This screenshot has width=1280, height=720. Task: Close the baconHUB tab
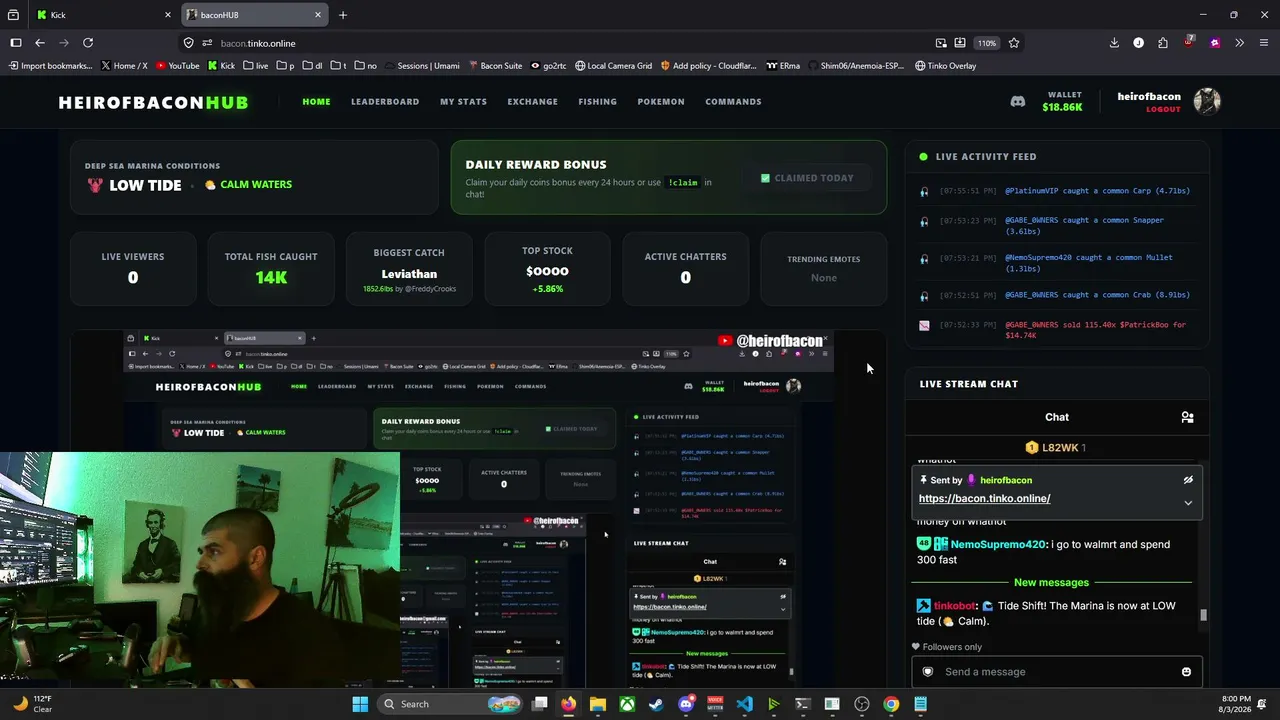(318, 15)
